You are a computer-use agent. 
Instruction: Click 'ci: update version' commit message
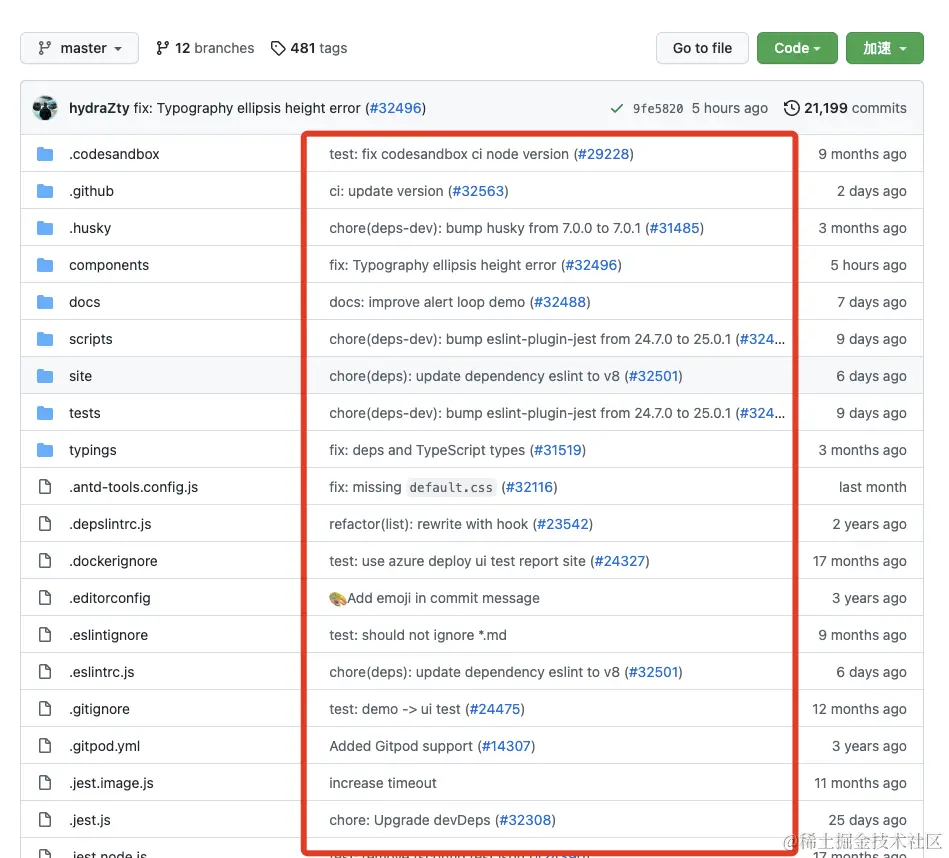386,191
